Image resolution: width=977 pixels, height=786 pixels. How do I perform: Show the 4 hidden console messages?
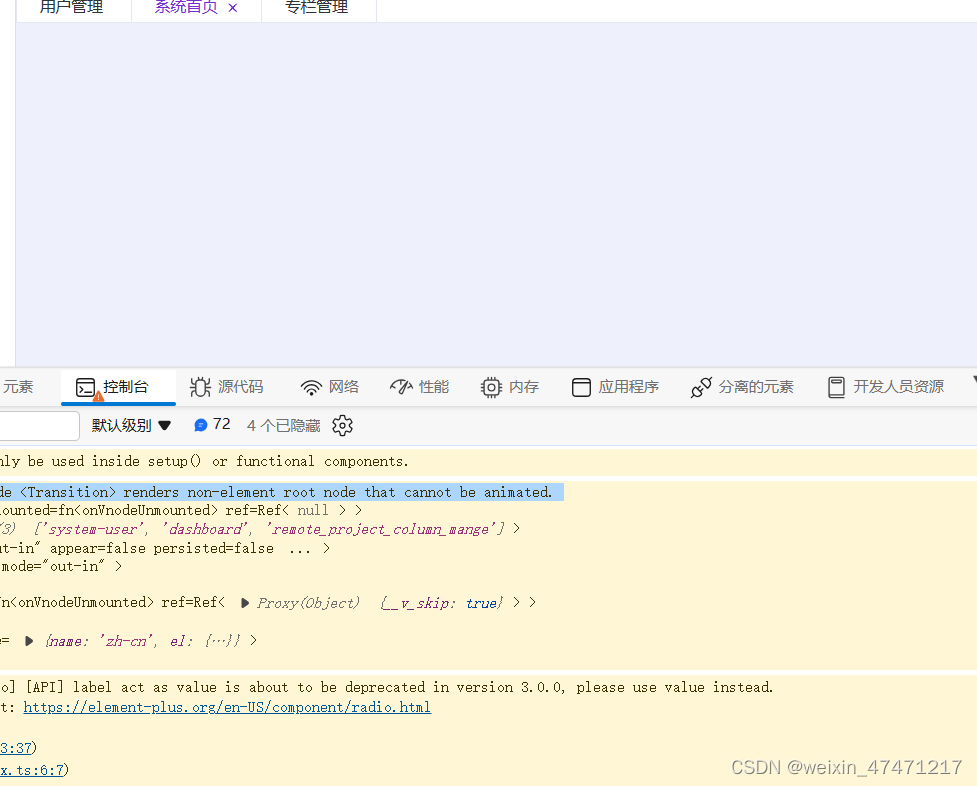283,424
